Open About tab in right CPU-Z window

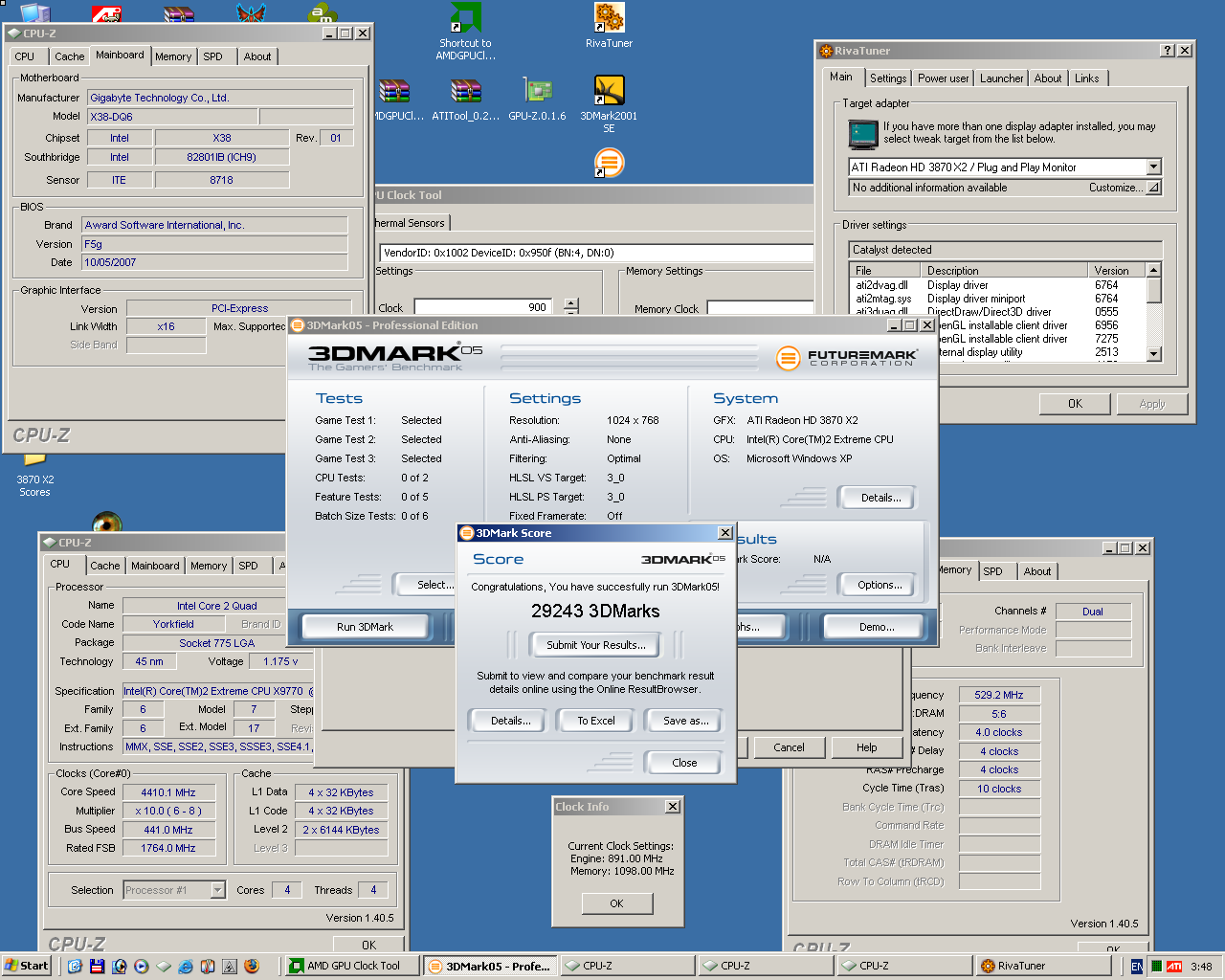pyautogui.click(x=1036, y=571)
